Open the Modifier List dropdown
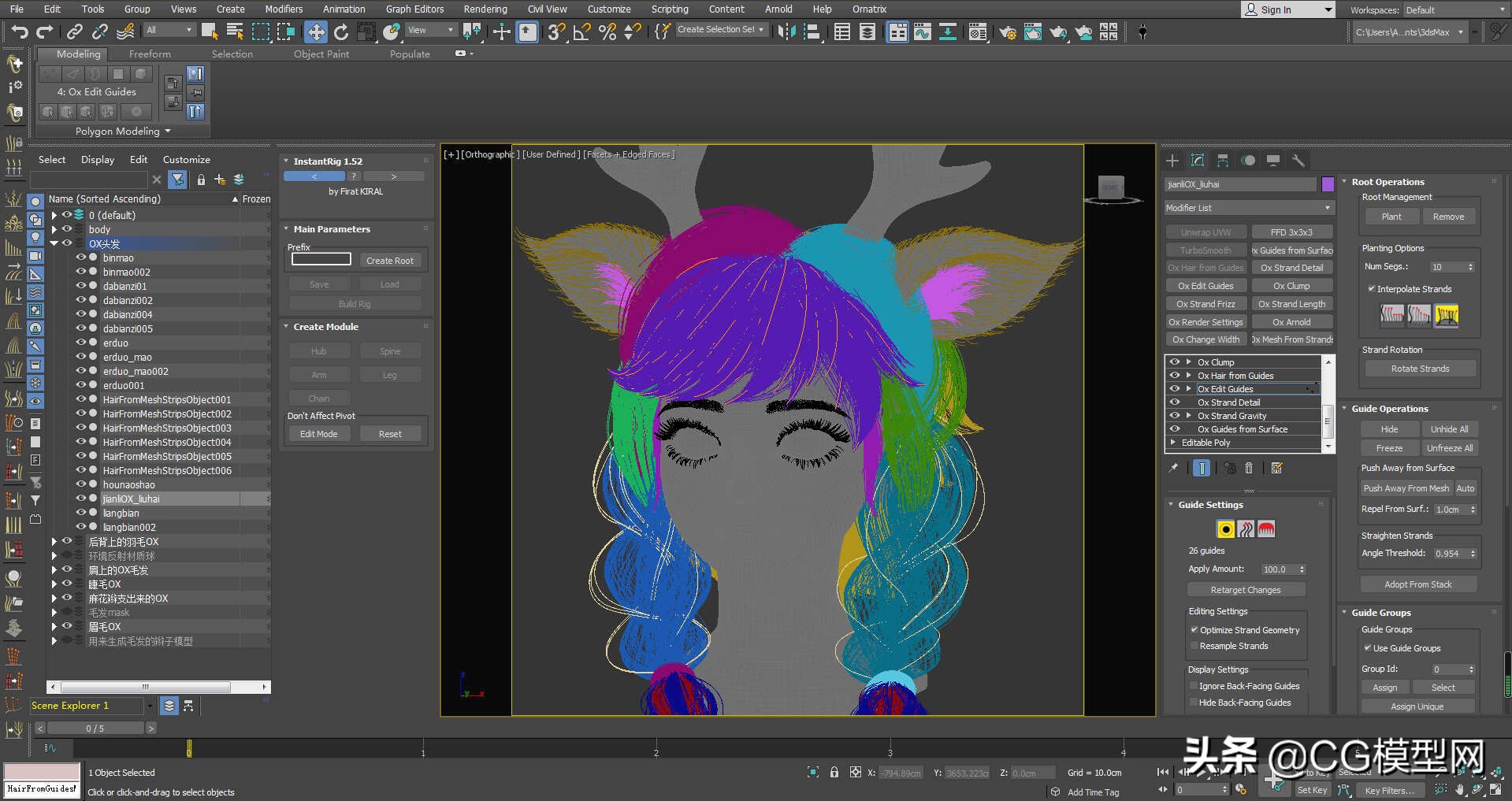The height and width of the screenshot is (801, 1512). pyautogui.click(x=1248, y=208)
